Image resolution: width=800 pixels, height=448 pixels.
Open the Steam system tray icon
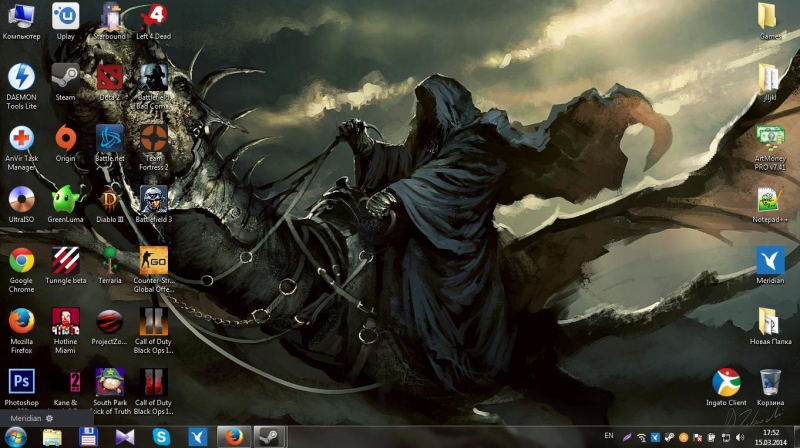pyautogui.click(x=669, y=437)
